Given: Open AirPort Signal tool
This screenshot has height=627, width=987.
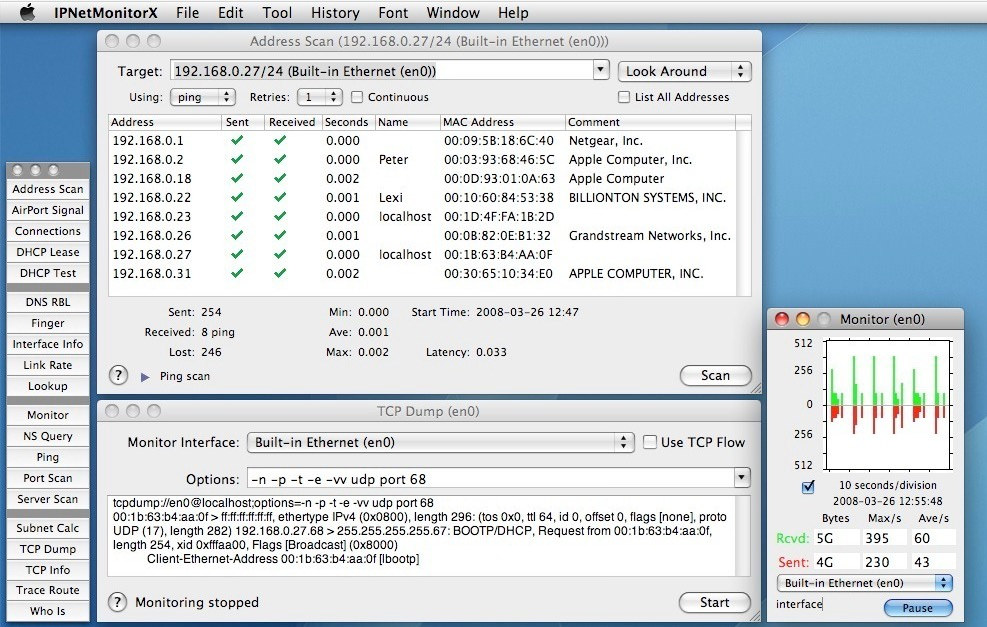Looking at the screenshot, I should click(x=48, y=210).
